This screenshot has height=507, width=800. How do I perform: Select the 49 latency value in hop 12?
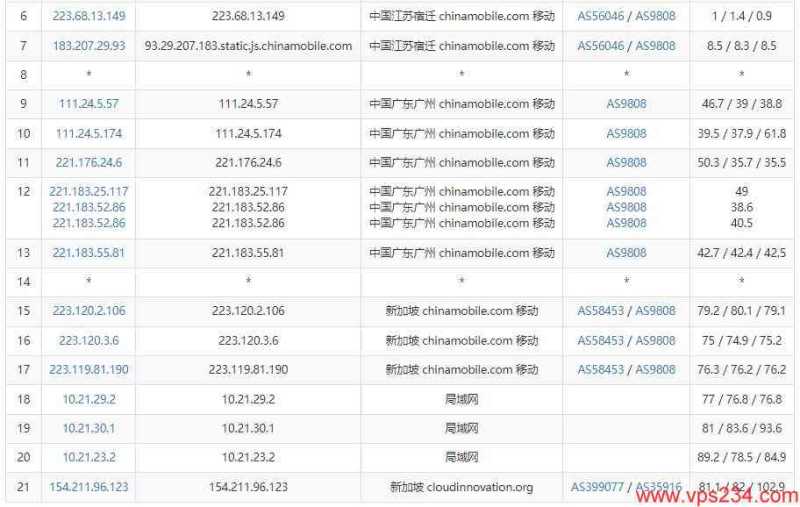click(741, 191)
